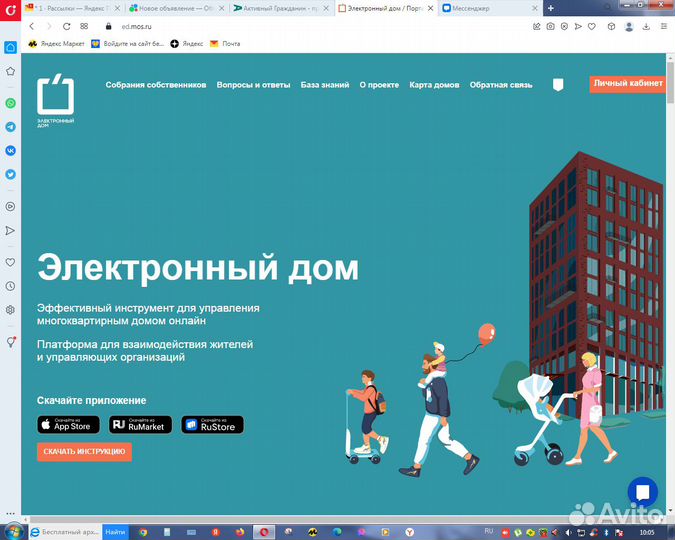Open the Вопросы и ответы page

(253, 85)
